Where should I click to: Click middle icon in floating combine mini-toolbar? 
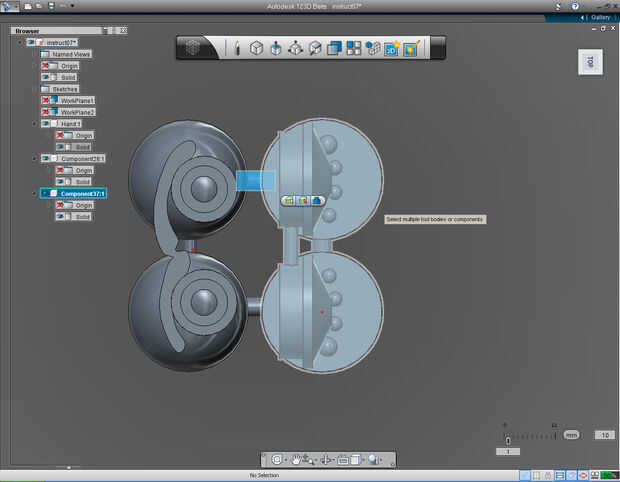coord(303,201)
